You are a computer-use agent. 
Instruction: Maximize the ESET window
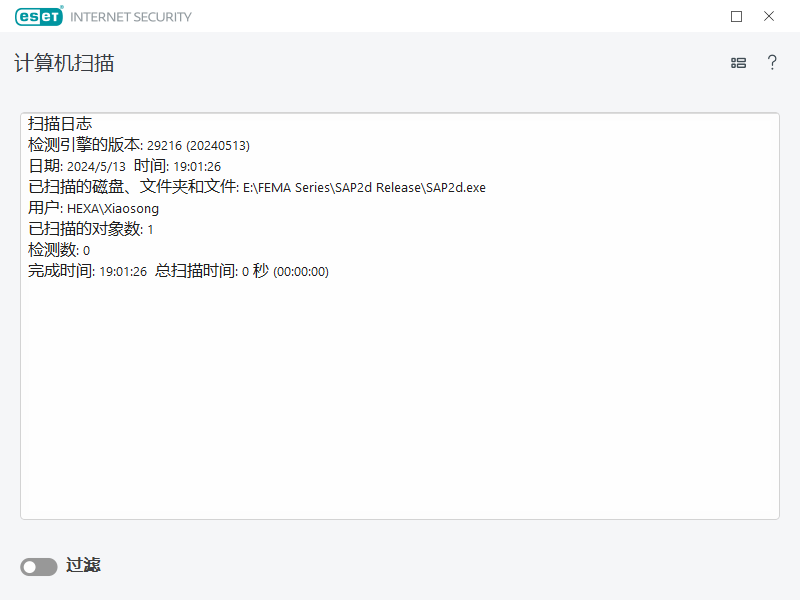(736, 17)
